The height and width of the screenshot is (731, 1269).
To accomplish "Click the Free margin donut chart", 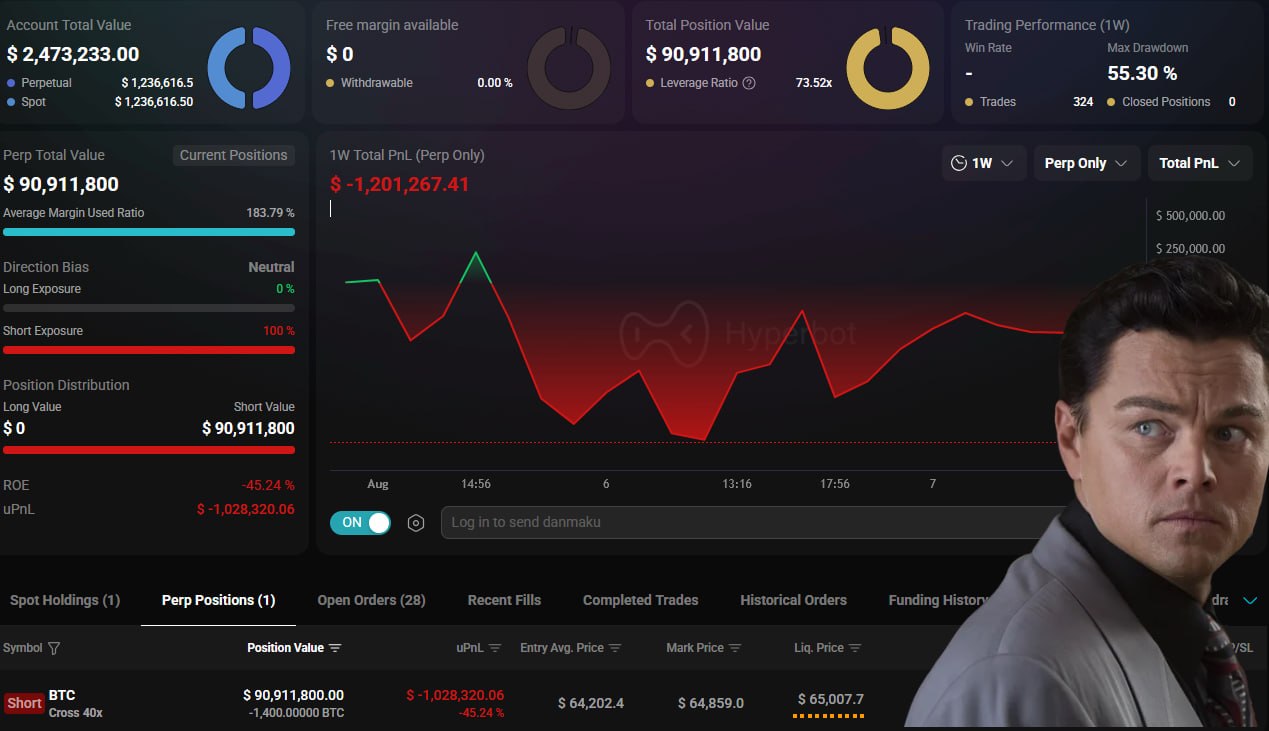I will click(569, 68).
